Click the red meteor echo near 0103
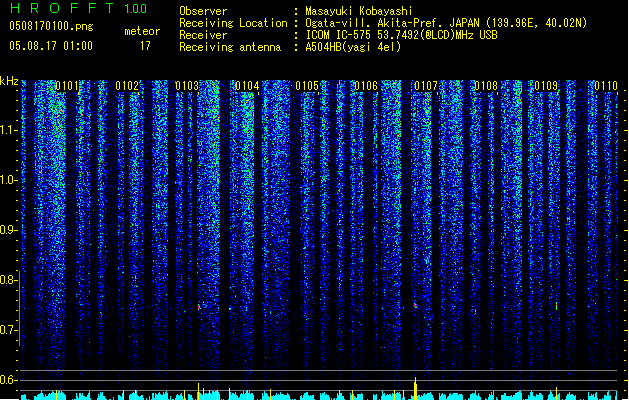The height and width of the screenshot is (400, 629). point(199,307)
